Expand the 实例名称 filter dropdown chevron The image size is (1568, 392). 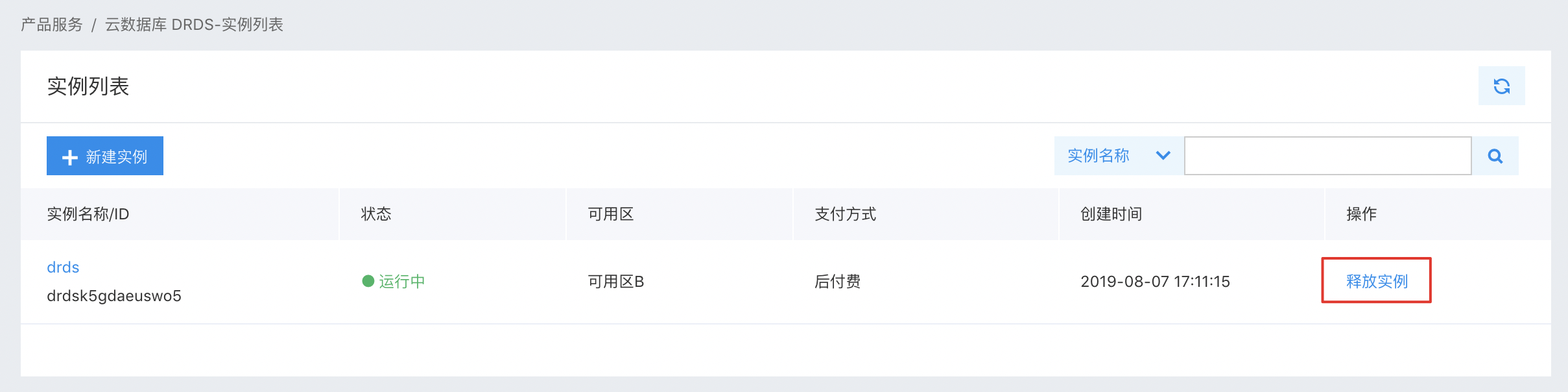[1163, 156]
